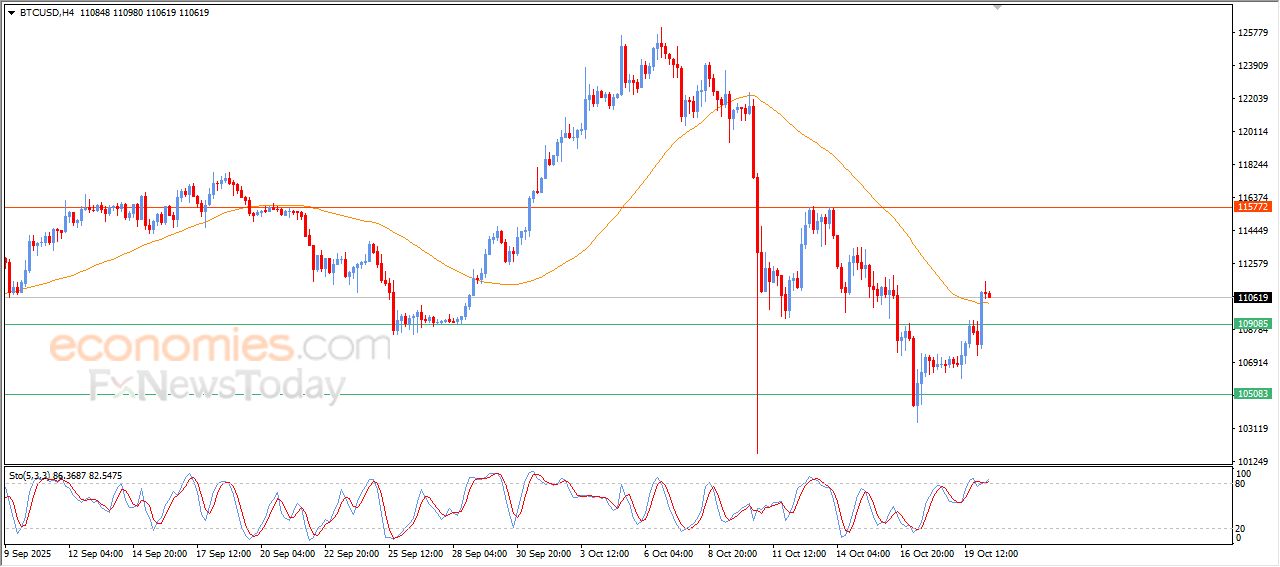Click the 14 Oct 04:00 time label

[861, 553]
